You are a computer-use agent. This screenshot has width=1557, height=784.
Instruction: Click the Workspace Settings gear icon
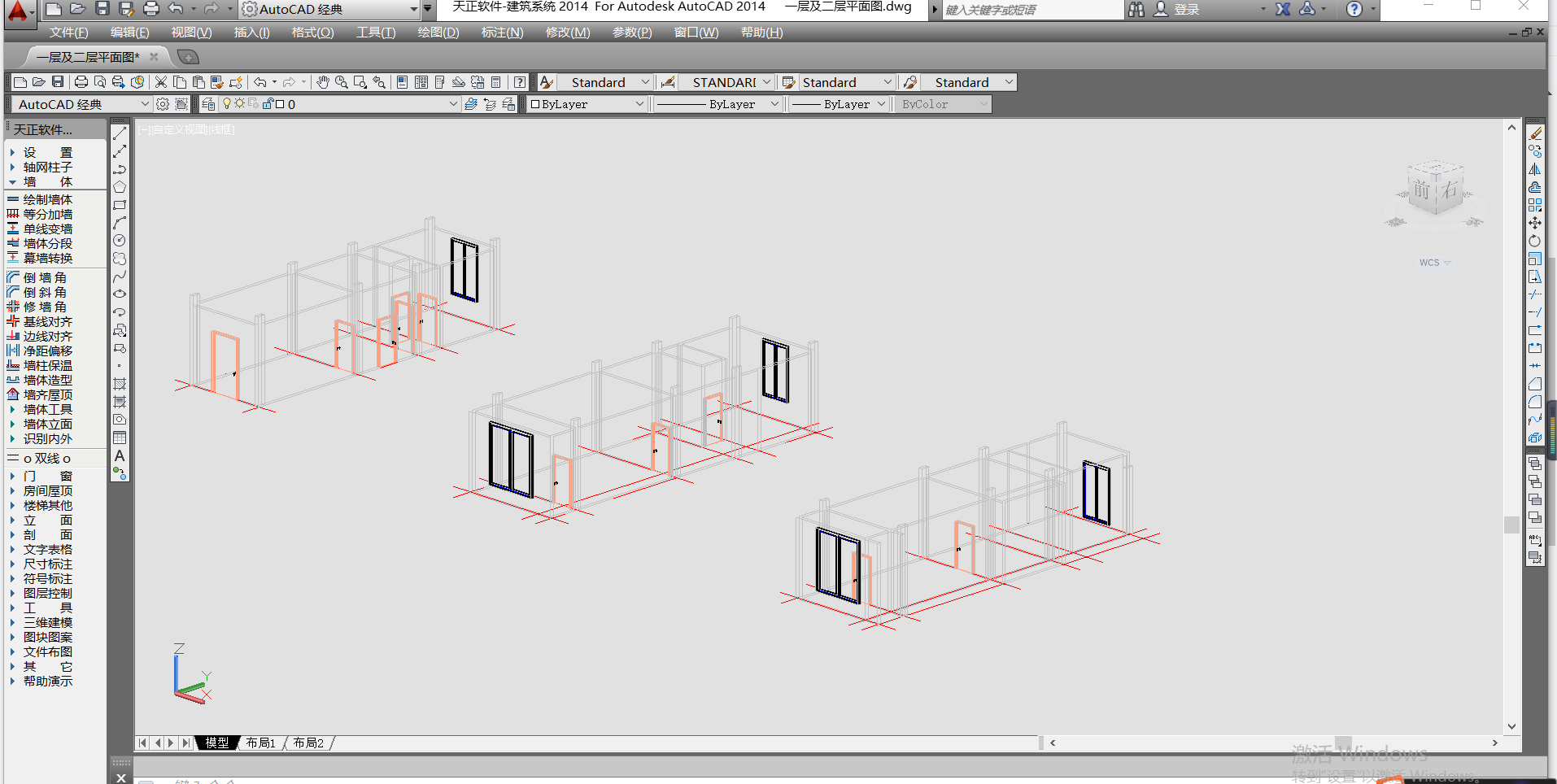click(163, 104)
